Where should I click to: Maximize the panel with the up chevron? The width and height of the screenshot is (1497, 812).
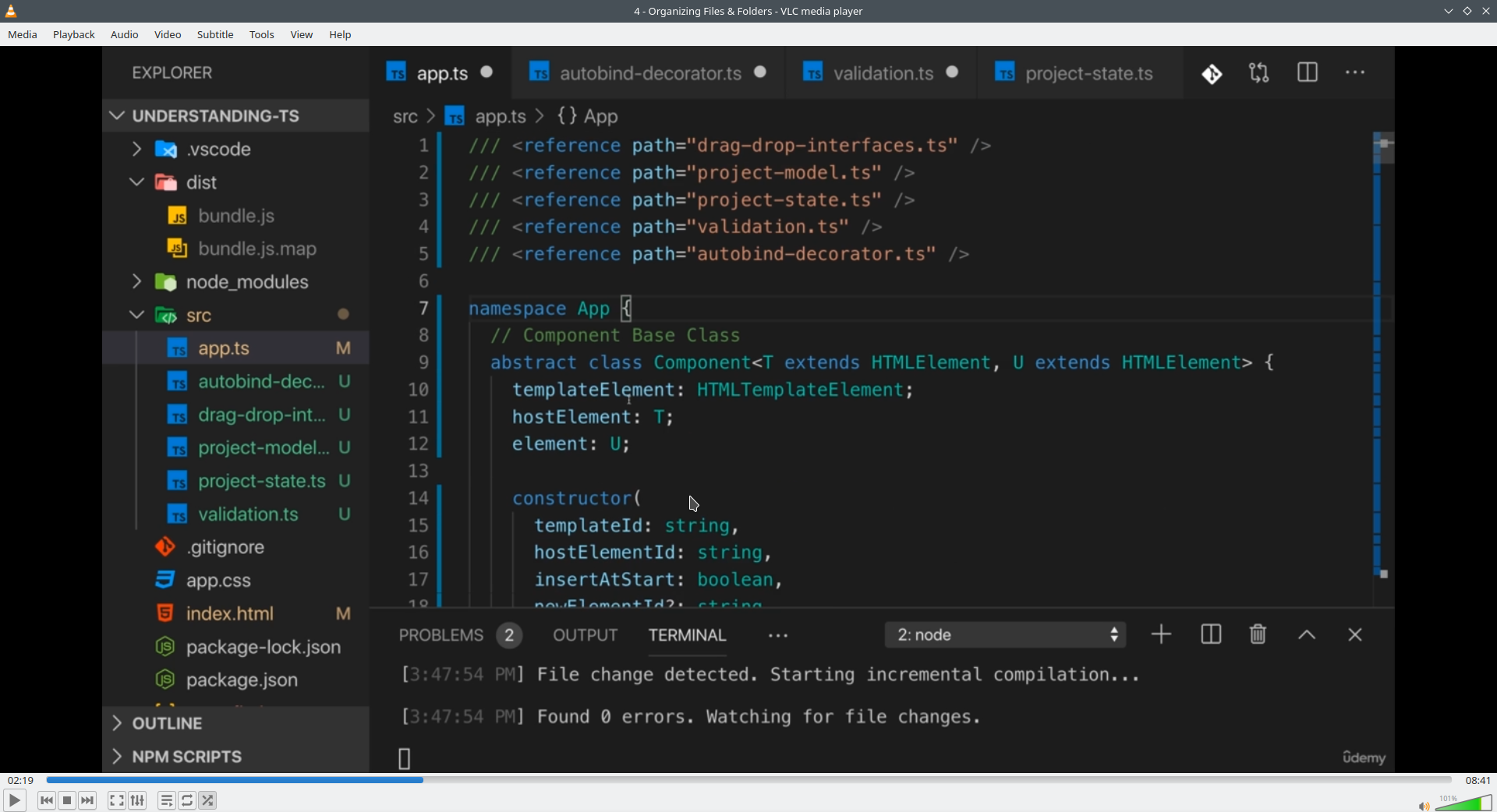pyautogui.click(x=1308, y=636)
